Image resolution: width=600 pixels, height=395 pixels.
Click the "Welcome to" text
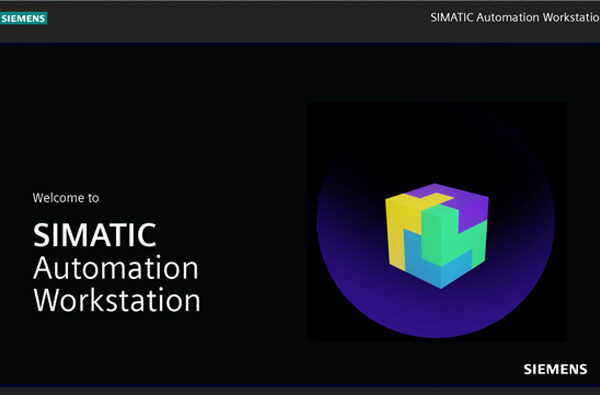pyautogui.click(x=66, y=198)
